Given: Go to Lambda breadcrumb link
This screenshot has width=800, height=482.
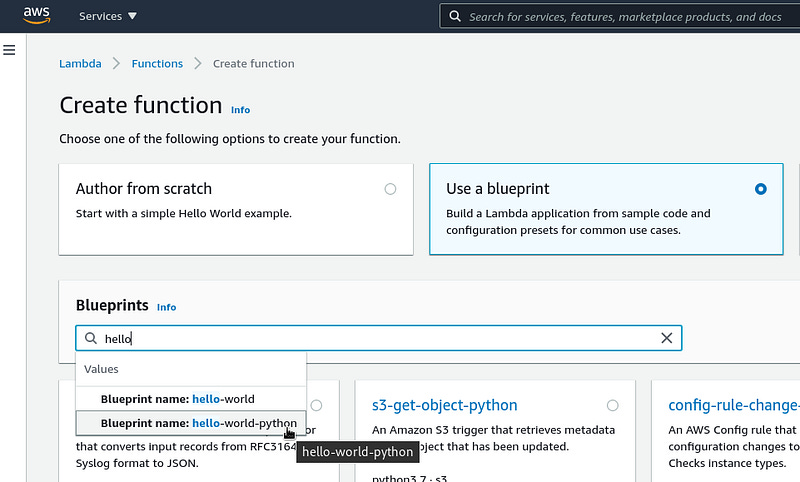Looking at the screenshot, I should pos(80,64).
